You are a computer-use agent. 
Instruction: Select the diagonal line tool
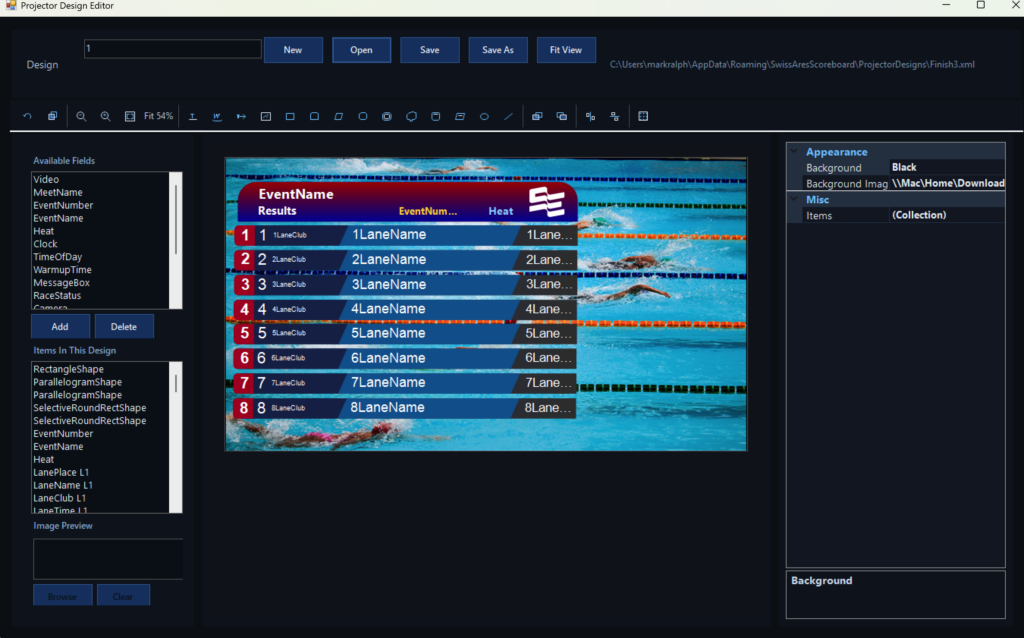click(508, 117)
